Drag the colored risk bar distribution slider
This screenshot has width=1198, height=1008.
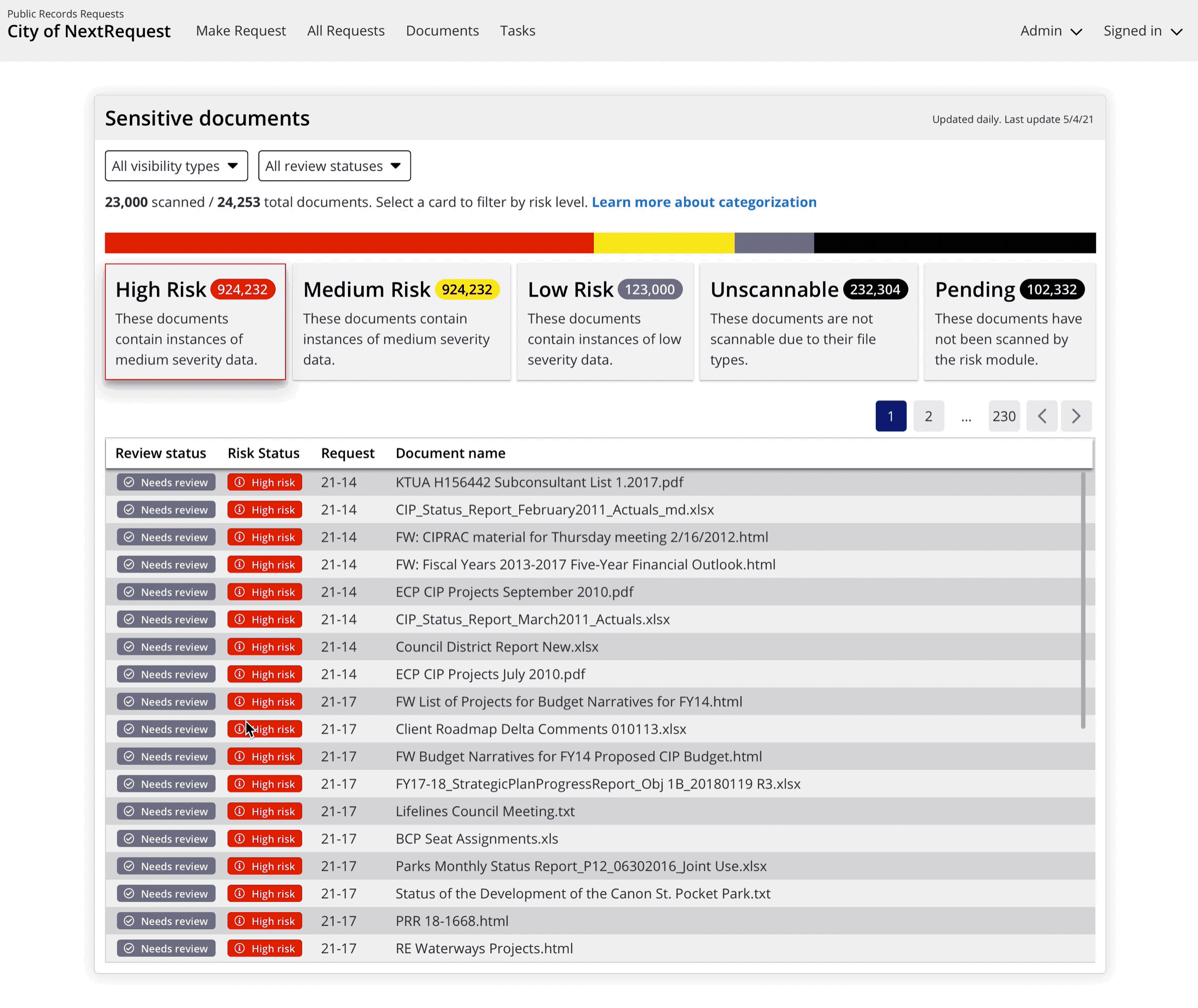(x=599, y=242)
